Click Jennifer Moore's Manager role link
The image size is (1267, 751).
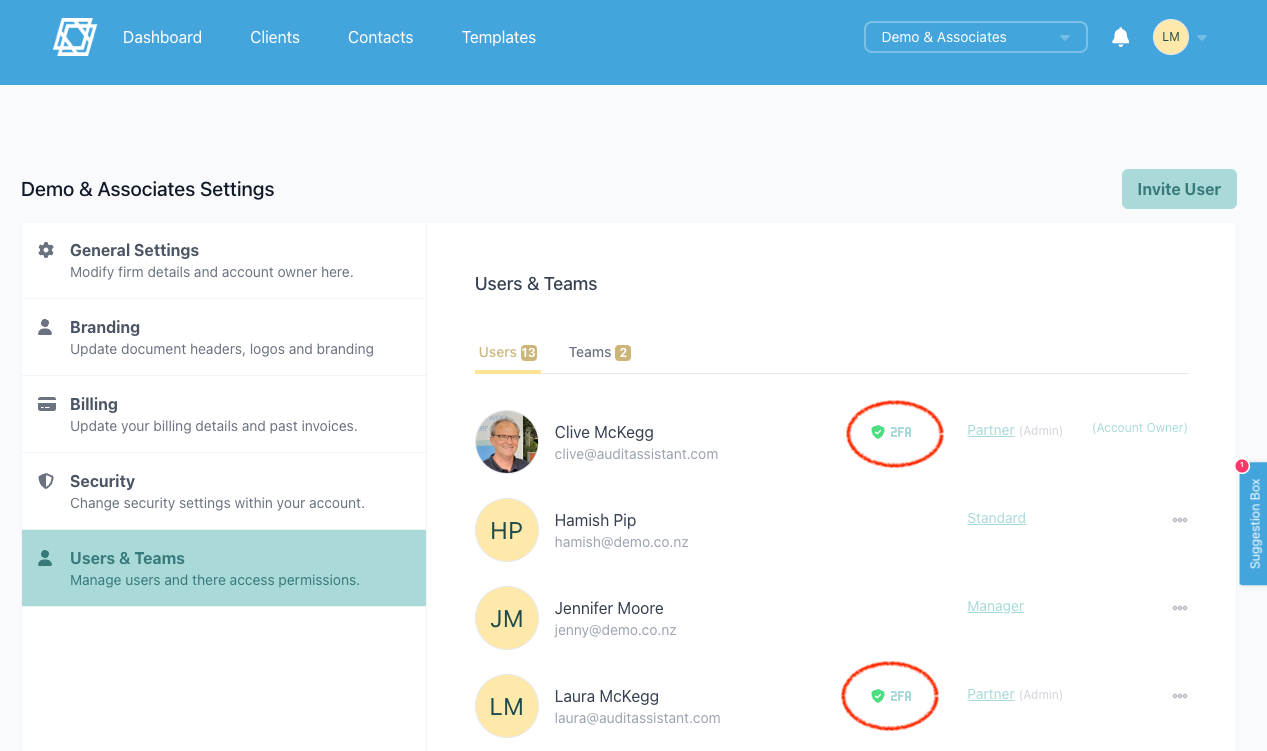995,606
